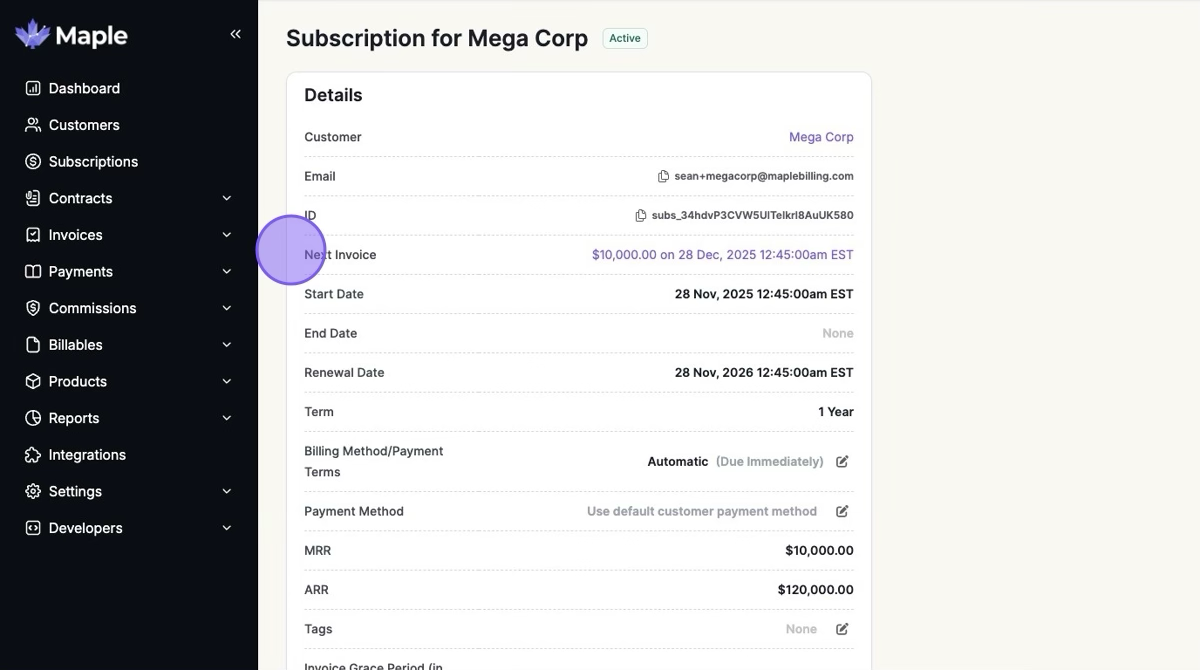Collapse the sidebar with double-chevron icon

click(236, 35)
